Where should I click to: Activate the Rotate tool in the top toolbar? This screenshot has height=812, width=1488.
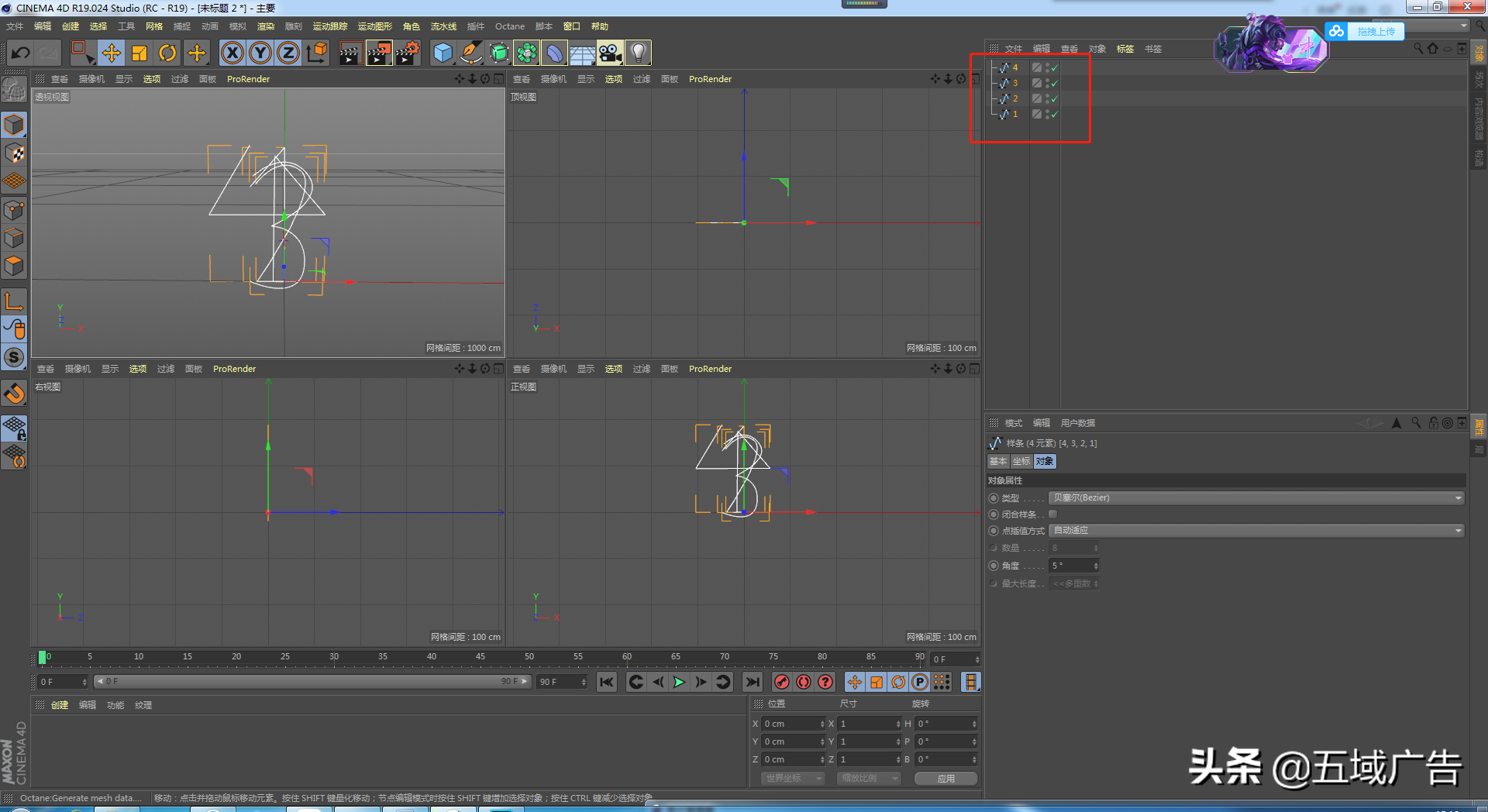167,53
